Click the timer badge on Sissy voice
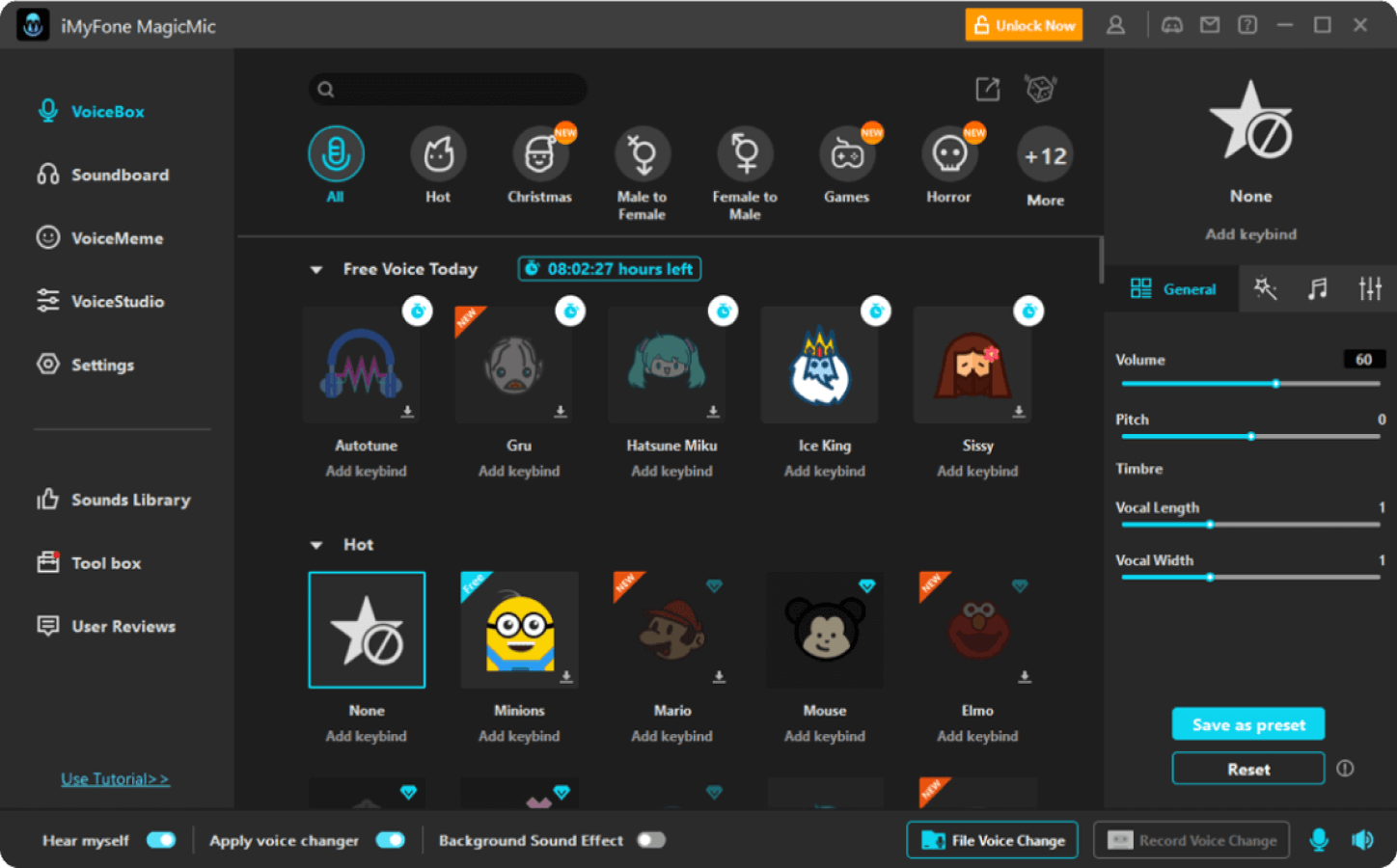This screenshot has width=1397, height=868. pyautogui.click(x=1028, y=311)
